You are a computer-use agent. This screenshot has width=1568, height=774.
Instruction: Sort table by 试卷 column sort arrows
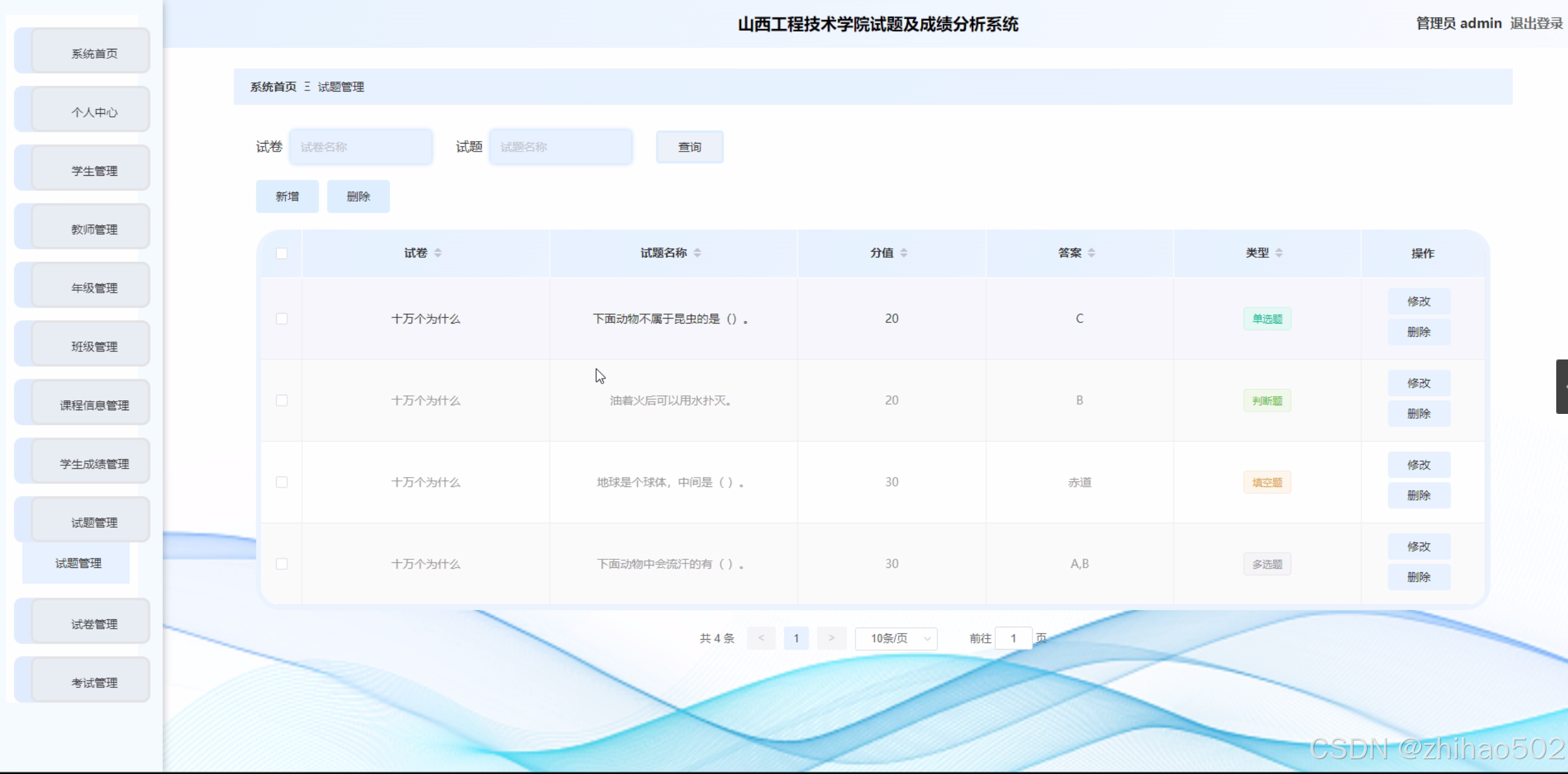(438, 253)
